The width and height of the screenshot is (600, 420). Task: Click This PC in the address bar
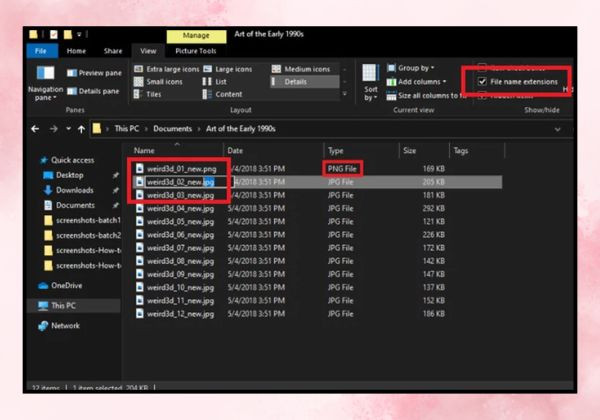[127, 129]
